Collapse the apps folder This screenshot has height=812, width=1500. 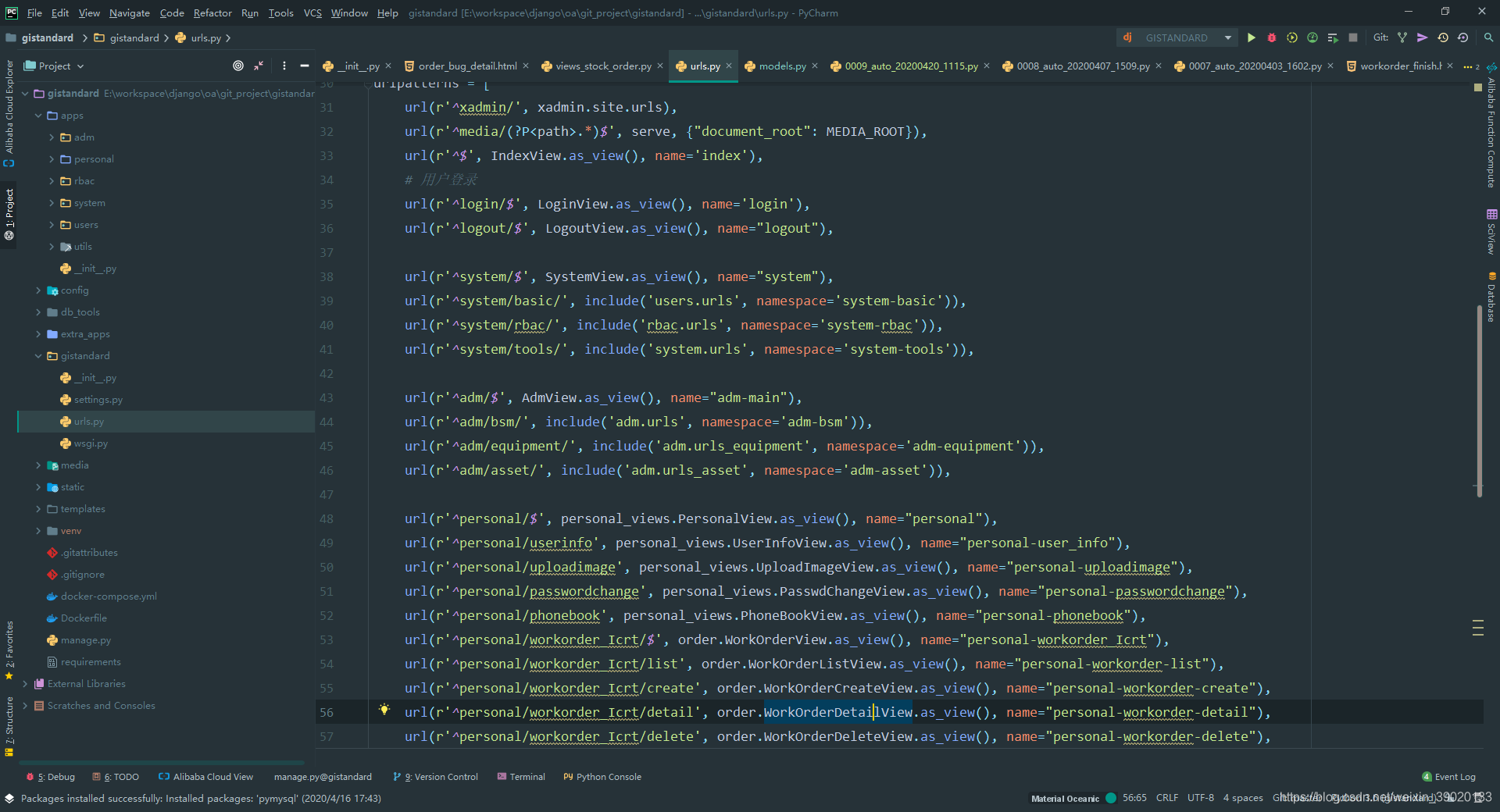pos(38,116)
